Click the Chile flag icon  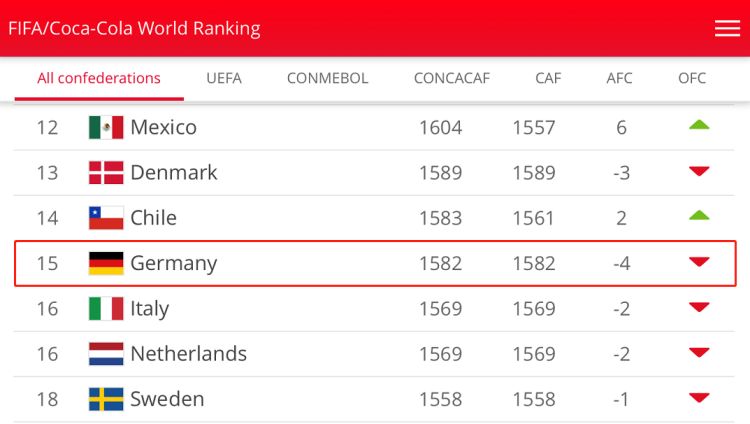pyautogui.click(x=106, y=217)
